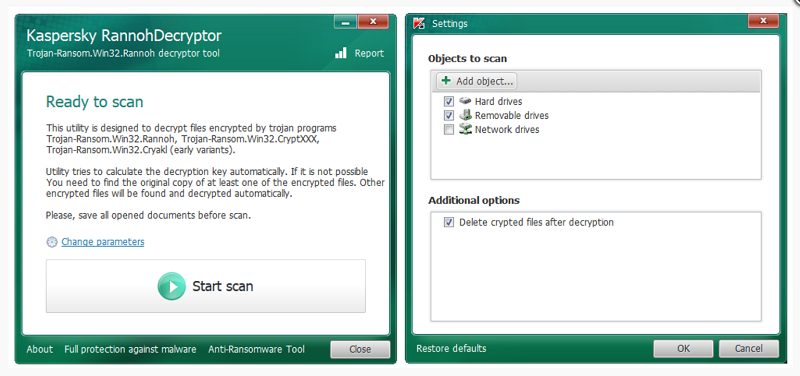Start the scan with Start scan button
Screen dimensions: 800x376
(206, 286)
